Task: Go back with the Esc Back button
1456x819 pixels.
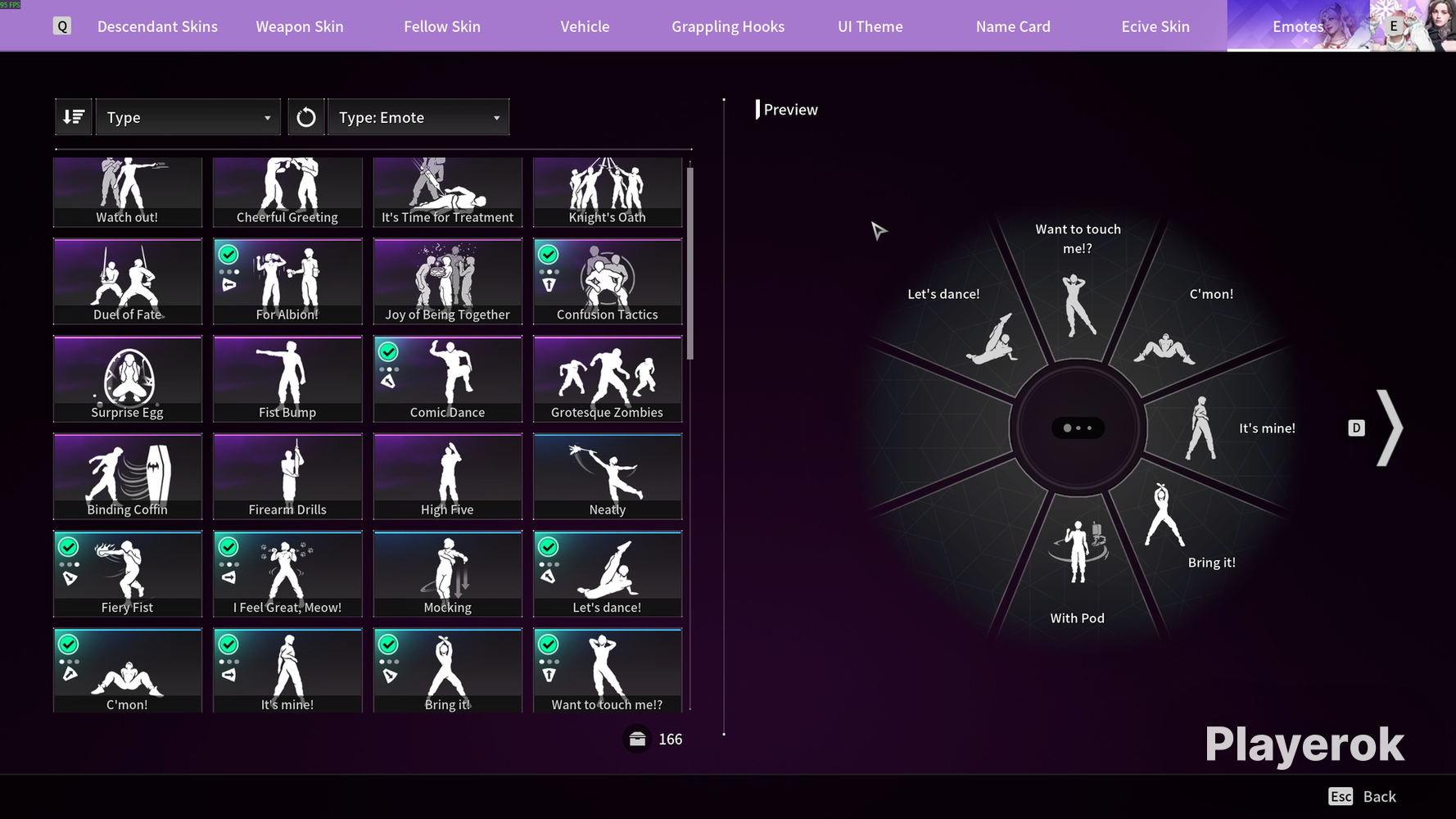Action: point(1363,796)
